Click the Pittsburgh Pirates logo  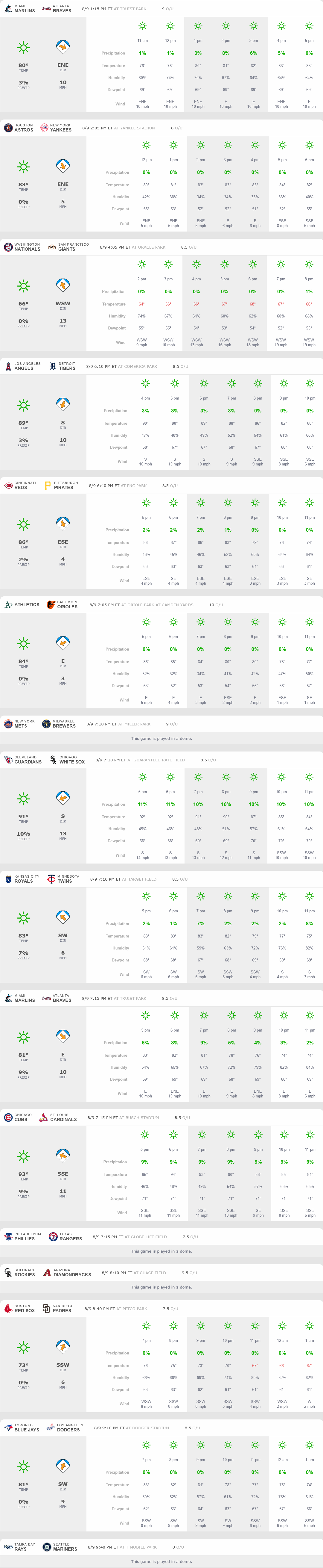(48, 486)
